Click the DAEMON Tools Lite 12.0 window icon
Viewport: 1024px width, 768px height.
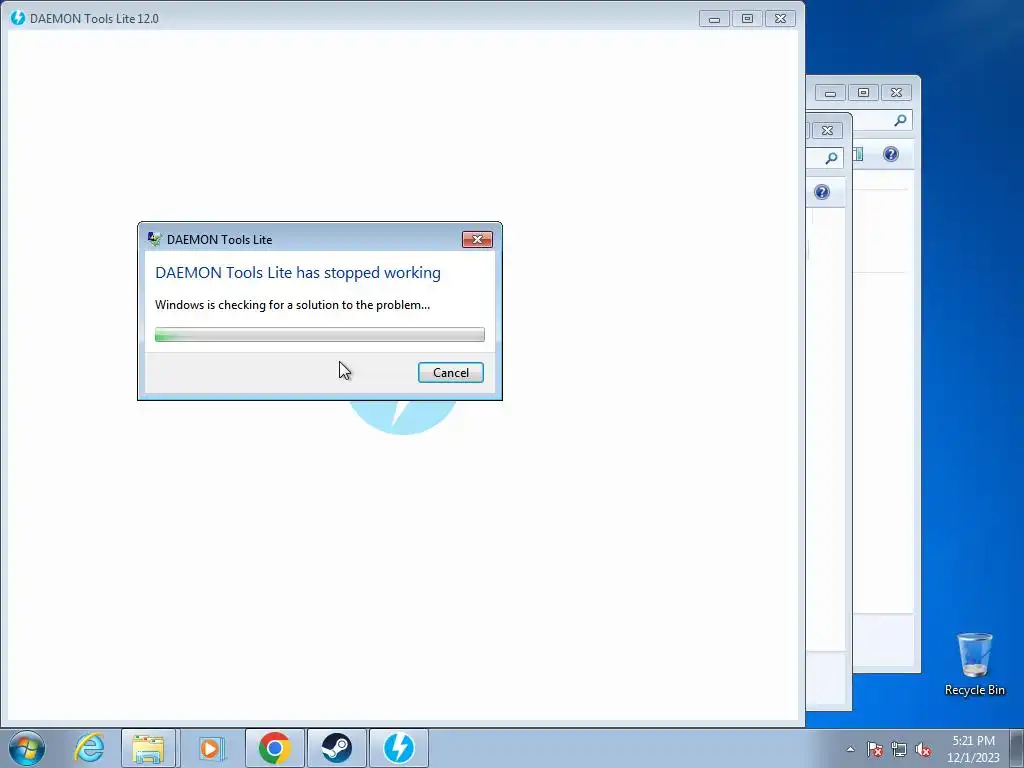(18, 18)
